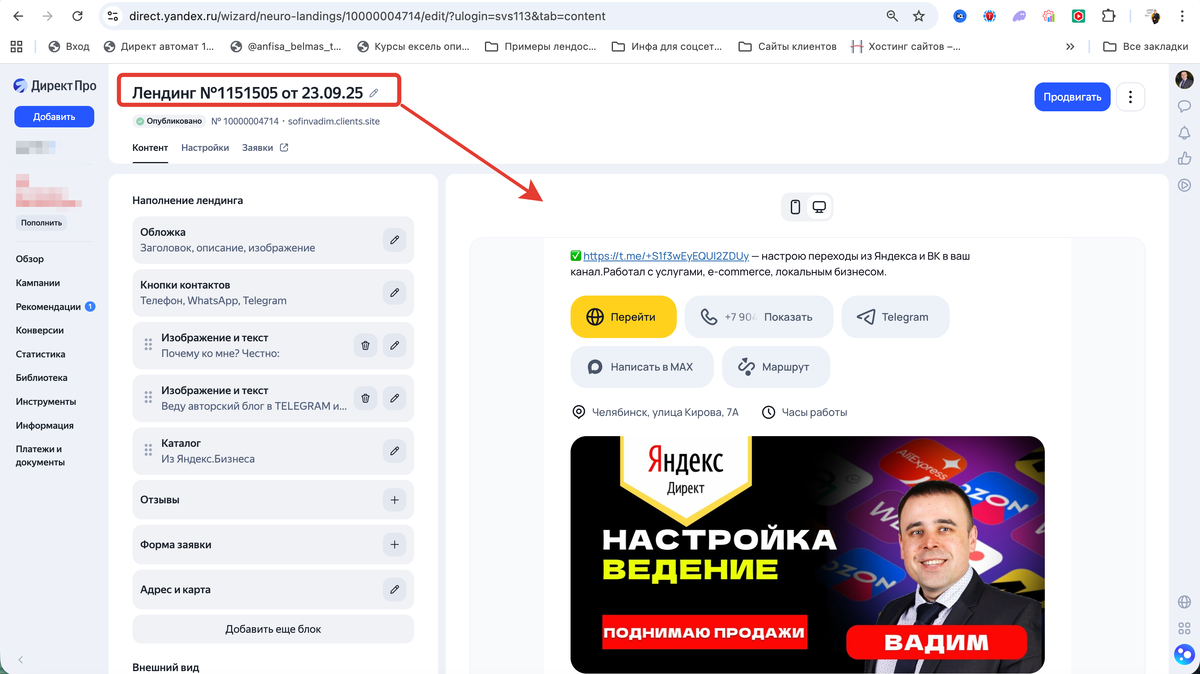Image resolution: width=1200 pixels, height=674 pixels.
Task: Click the Маршрут button
Action: [776, 367]
